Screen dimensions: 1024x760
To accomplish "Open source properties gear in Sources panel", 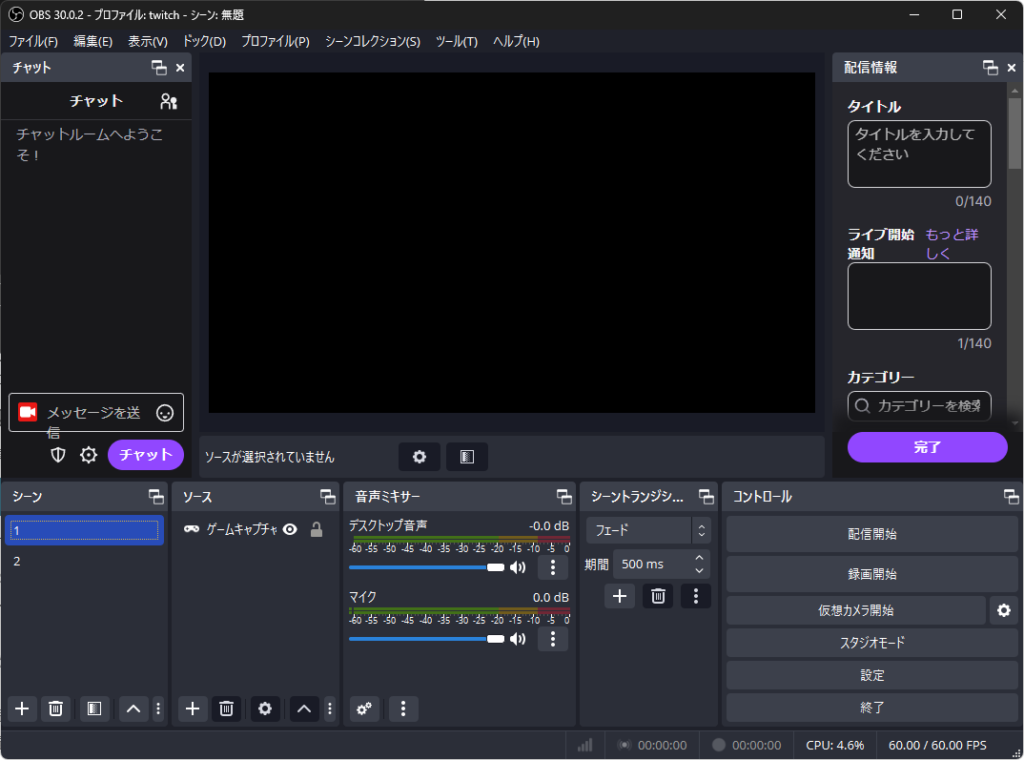I will 264,709.
